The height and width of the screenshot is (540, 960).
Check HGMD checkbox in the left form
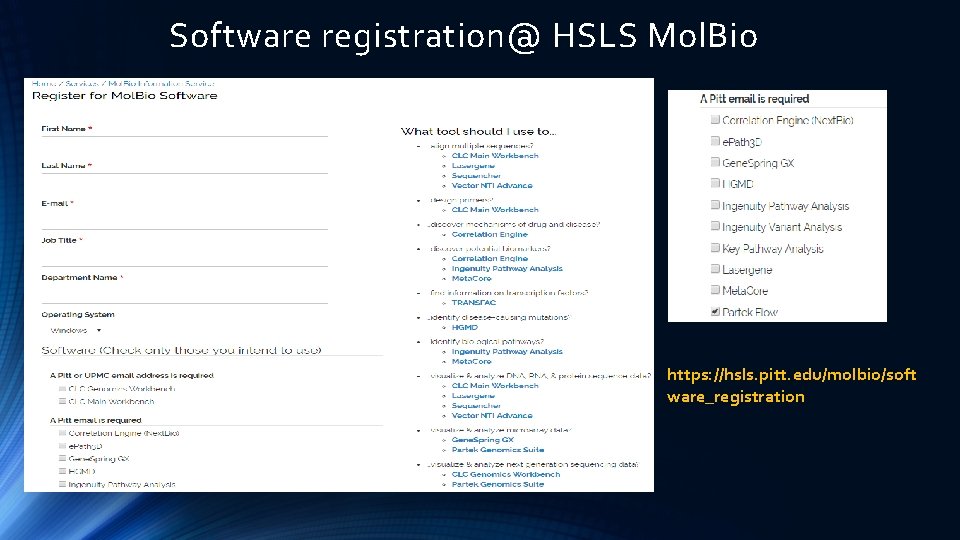click(62, 471)
